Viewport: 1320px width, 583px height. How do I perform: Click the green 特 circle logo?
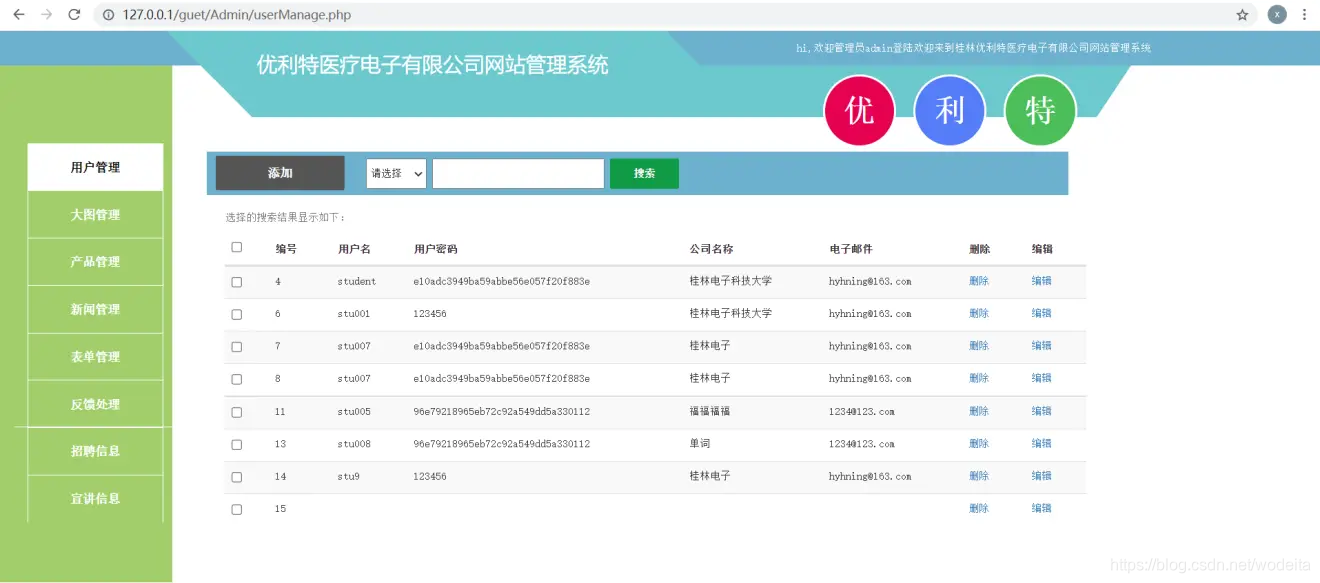tap(1040, 111)
